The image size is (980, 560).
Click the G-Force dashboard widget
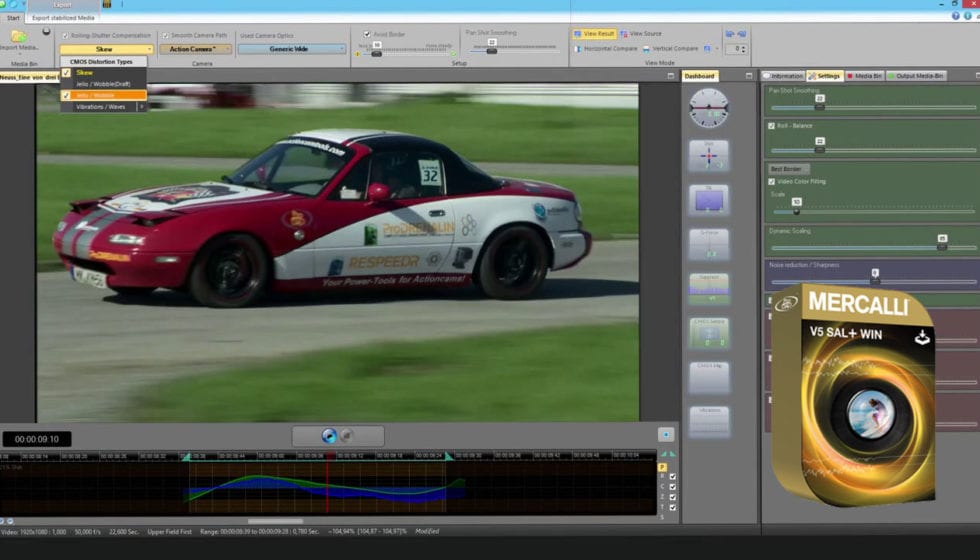tap(708, 244)
